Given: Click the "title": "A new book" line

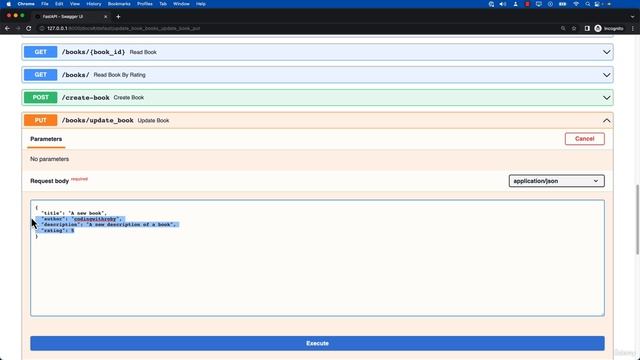Looking at the screenshot, I should pyautogui.click(x=74, y=213).
